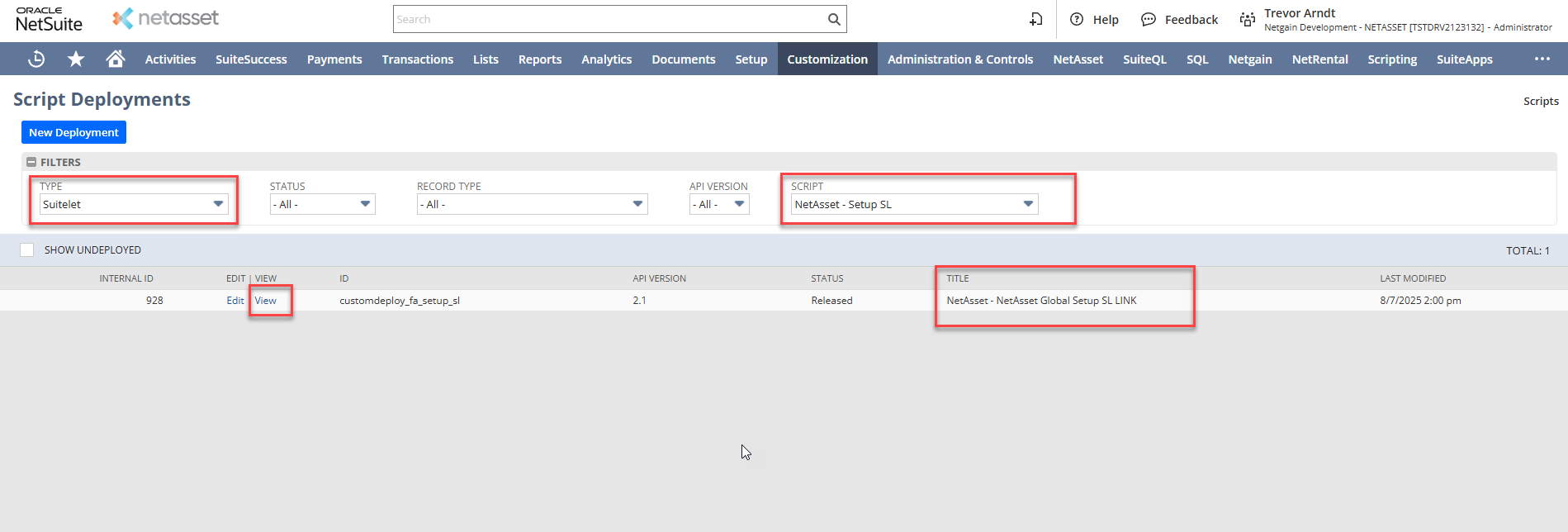Click the TOTAL: 1 count
Screen dimensions: 1568x532
tap(1528, 250)
